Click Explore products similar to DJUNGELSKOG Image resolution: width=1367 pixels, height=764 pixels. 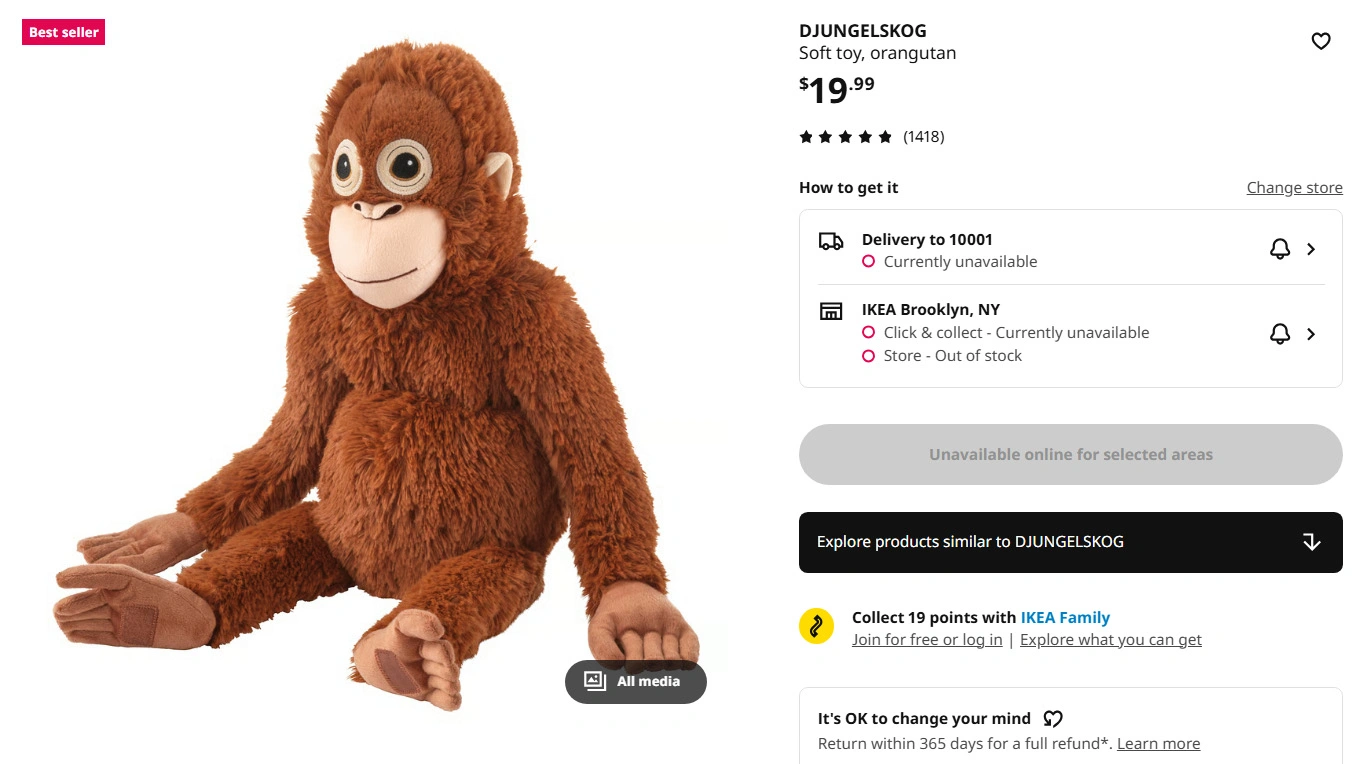(x=970, y=542)
